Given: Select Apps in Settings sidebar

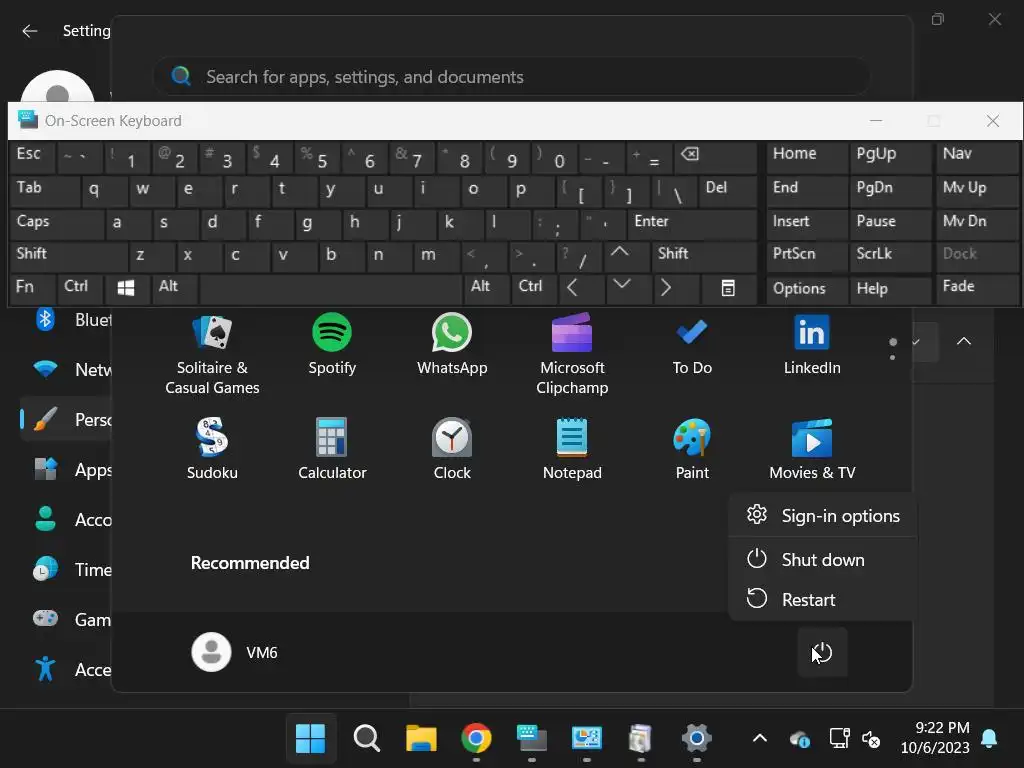Looking at the screenshot, I should coord(68,470).
